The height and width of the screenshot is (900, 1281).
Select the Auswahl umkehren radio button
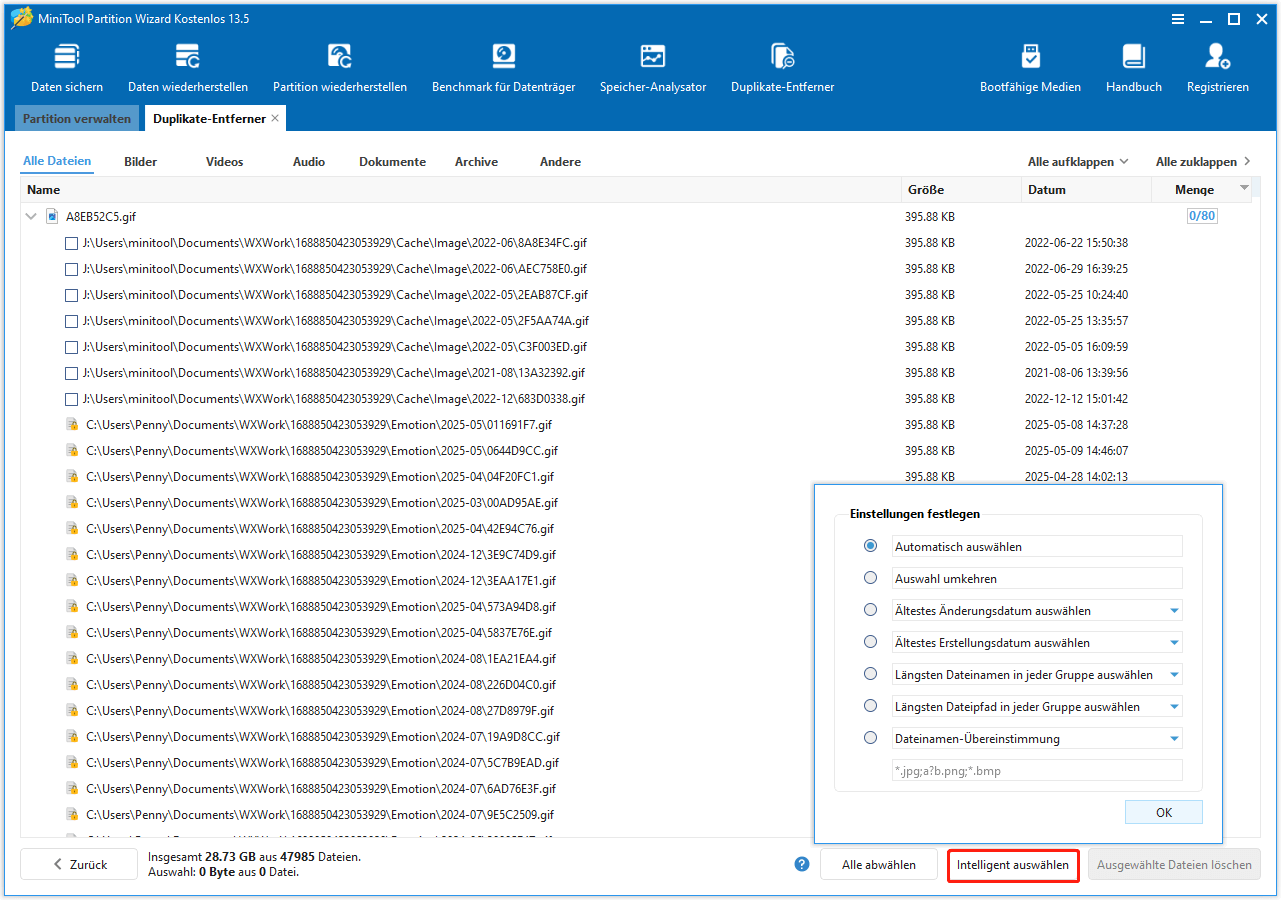(x=870, y=578)
